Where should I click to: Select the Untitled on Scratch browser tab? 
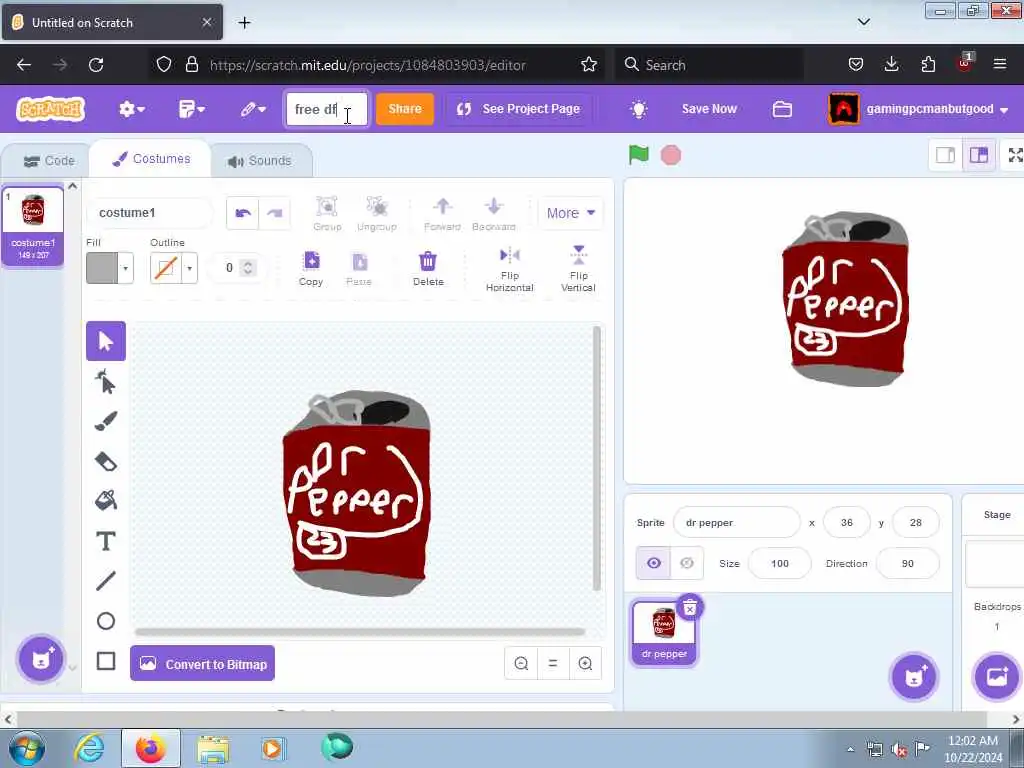coord(112,22)
